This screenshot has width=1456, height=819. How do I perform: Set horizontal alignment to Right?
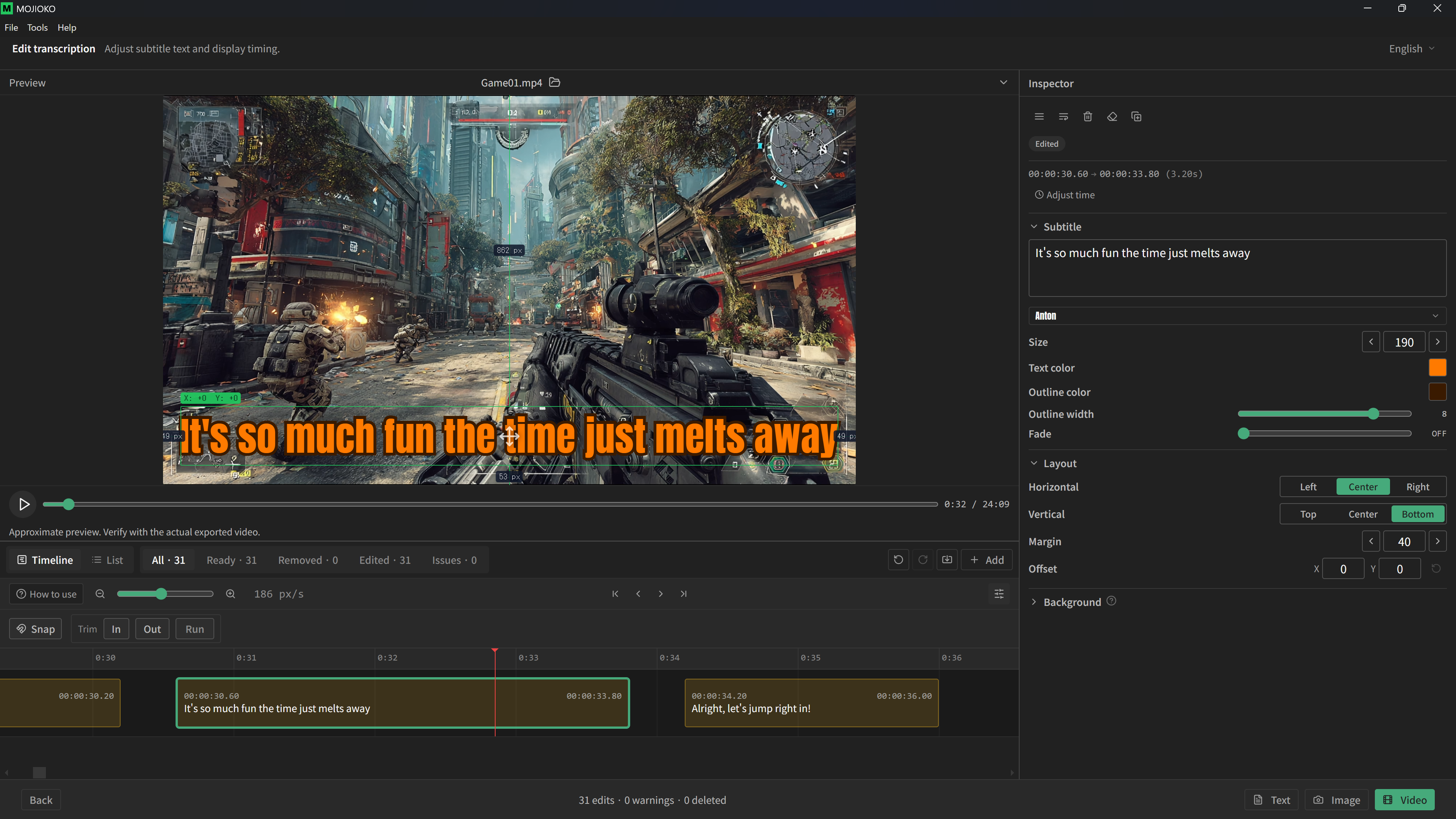click(x=1418, y=486)
